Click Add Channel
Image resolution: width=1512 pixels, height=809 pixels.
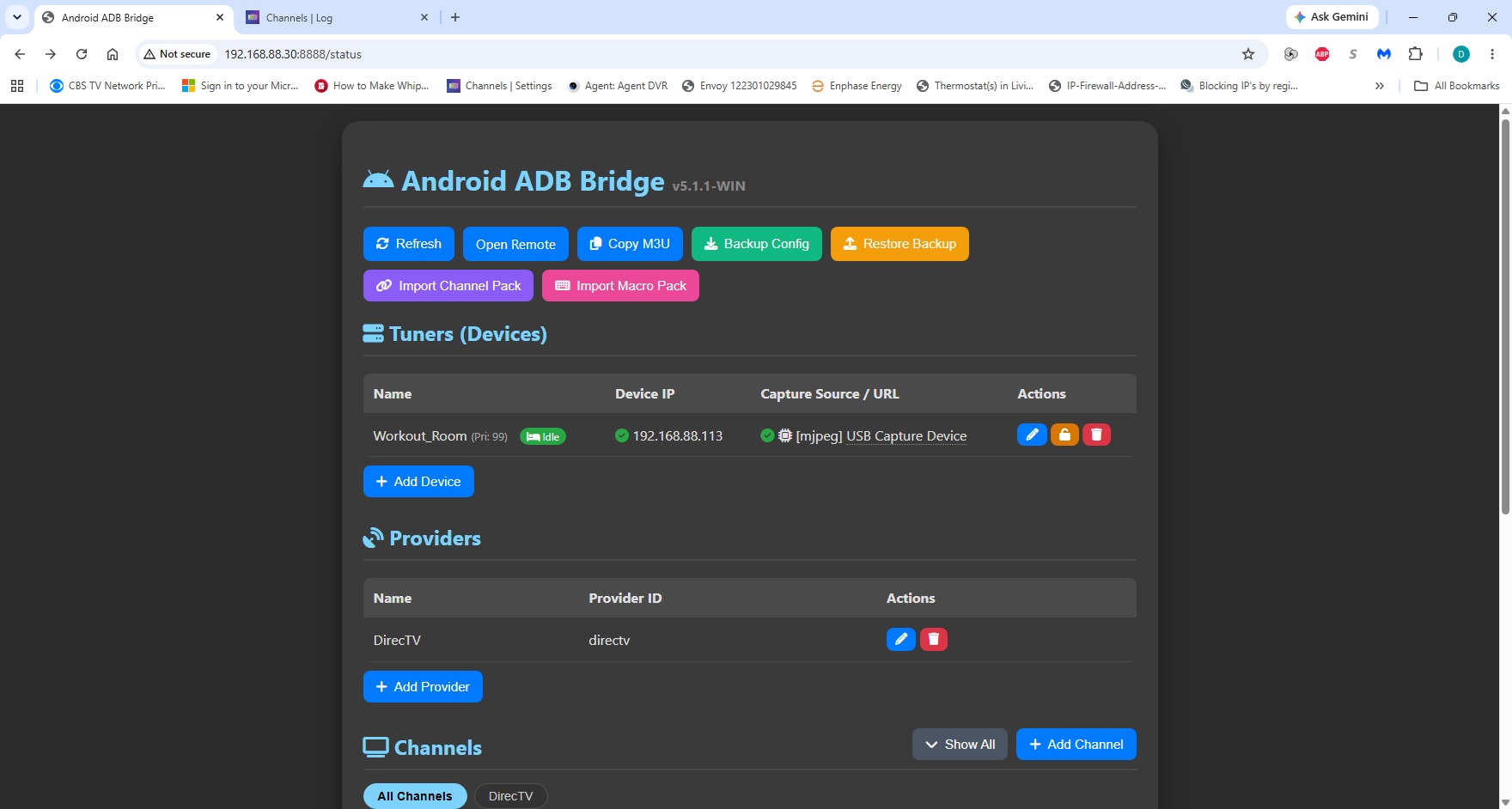[1076, 745]
